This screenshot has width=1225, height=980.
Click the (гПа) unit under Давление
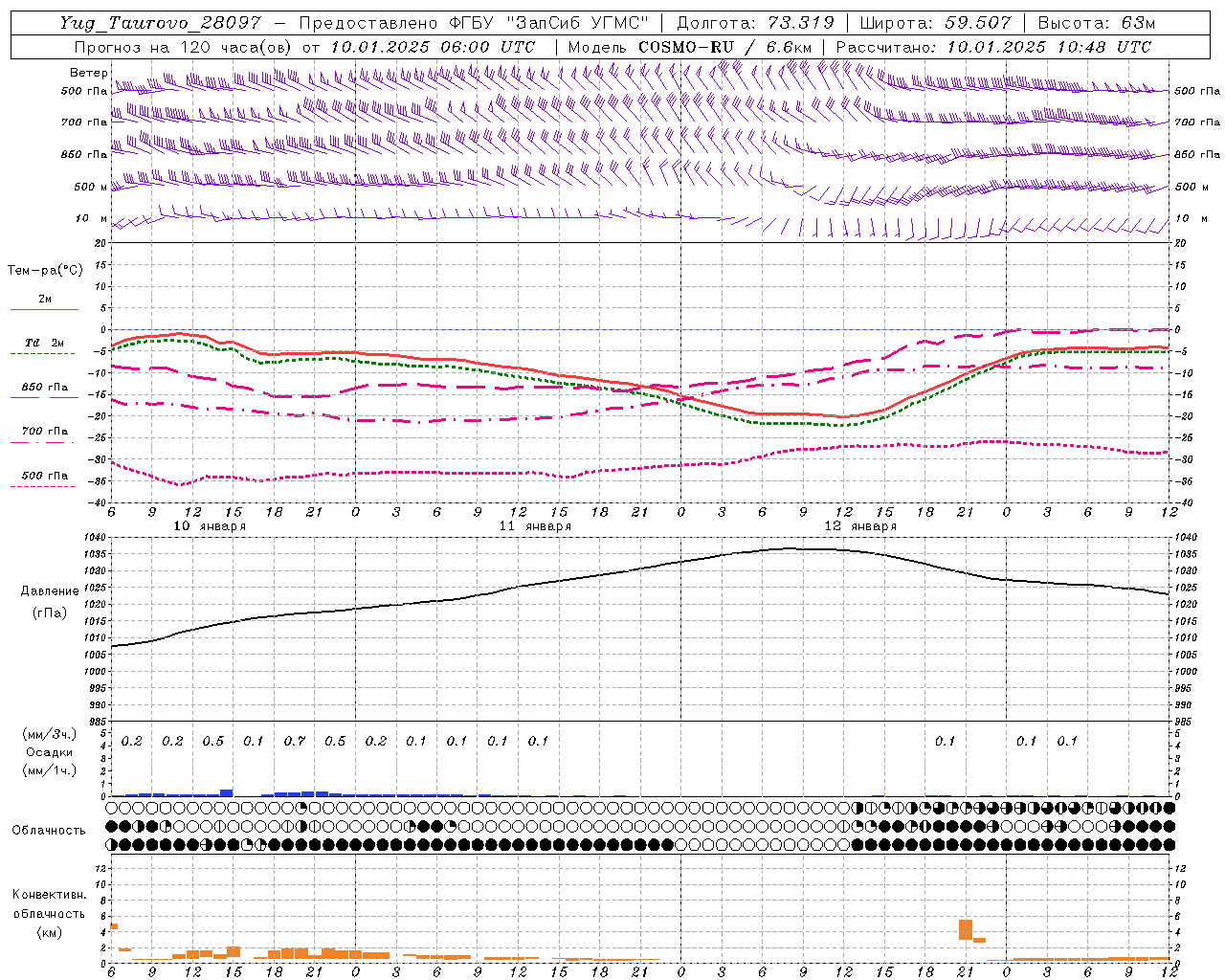point(50,612)
